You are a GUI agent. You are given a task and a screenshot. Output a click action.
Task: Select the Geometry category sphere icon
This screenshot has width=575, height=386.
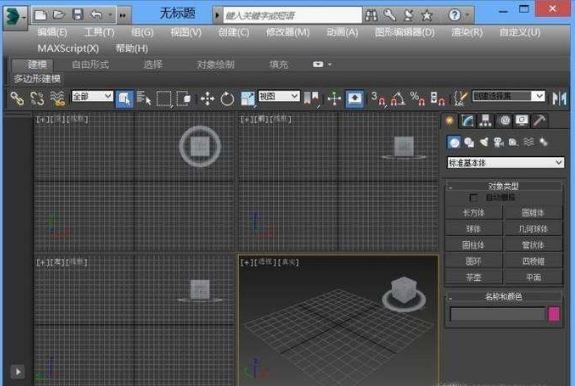[x=454, y=142]
